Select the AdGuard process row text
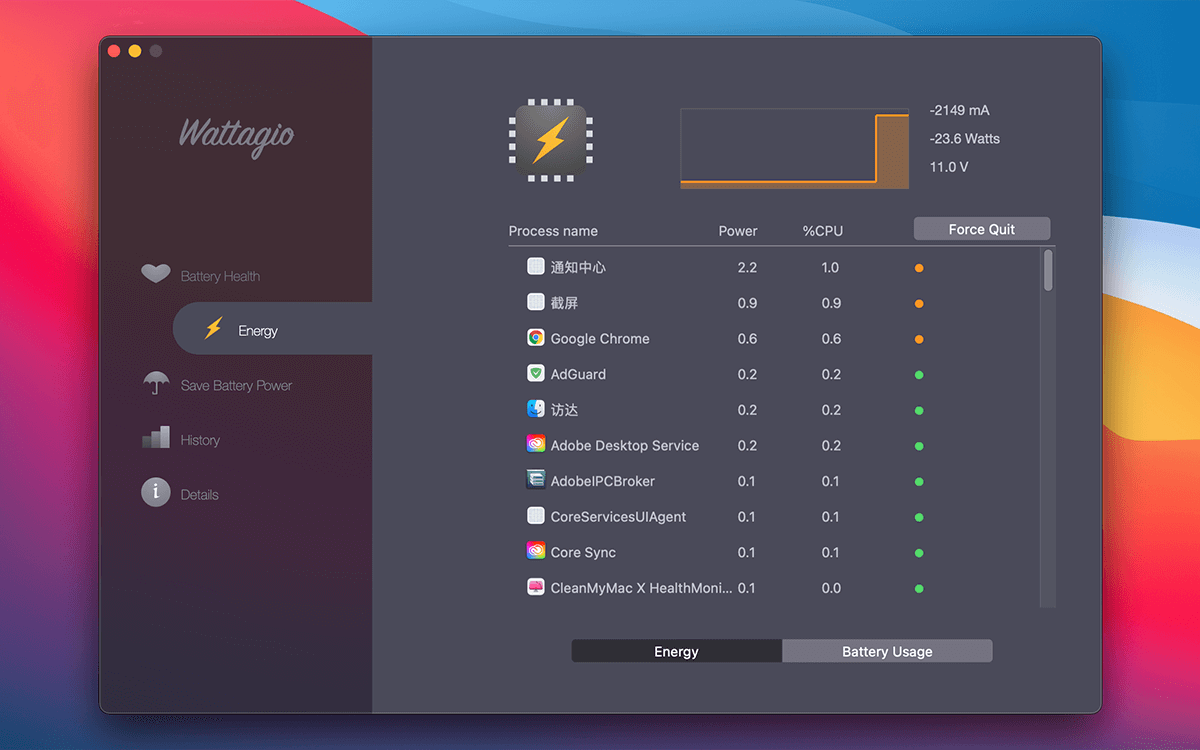This screenshot has width=1200, height=750. [x=578, y=374]
